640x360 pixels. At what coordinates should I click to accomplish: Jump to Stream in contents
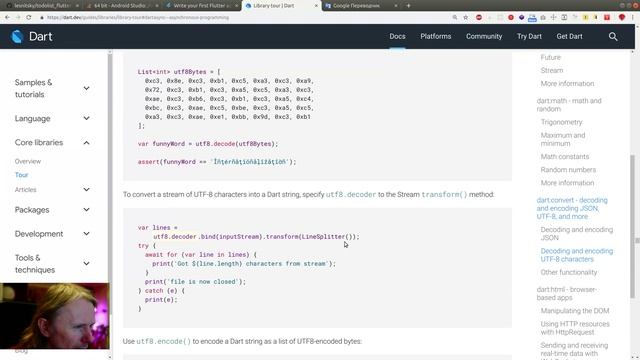tap(552, 70)
